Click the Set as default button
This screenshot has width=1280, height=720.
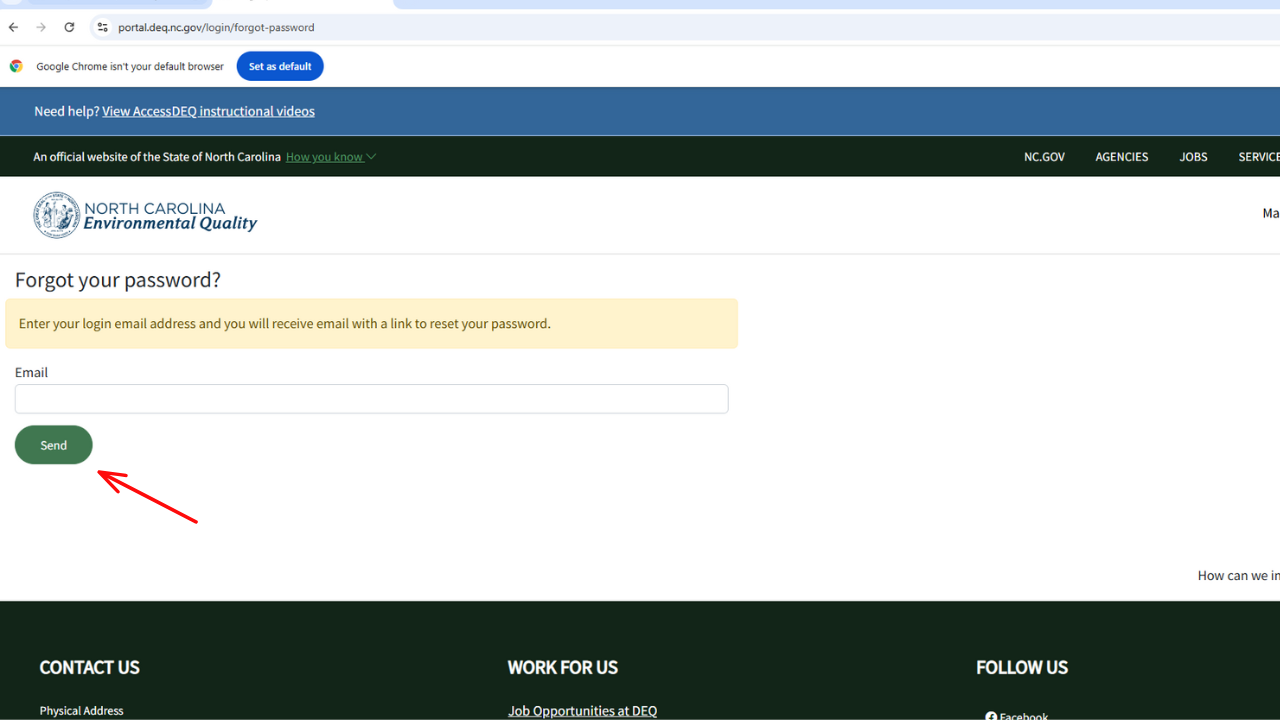pos(279,65)
